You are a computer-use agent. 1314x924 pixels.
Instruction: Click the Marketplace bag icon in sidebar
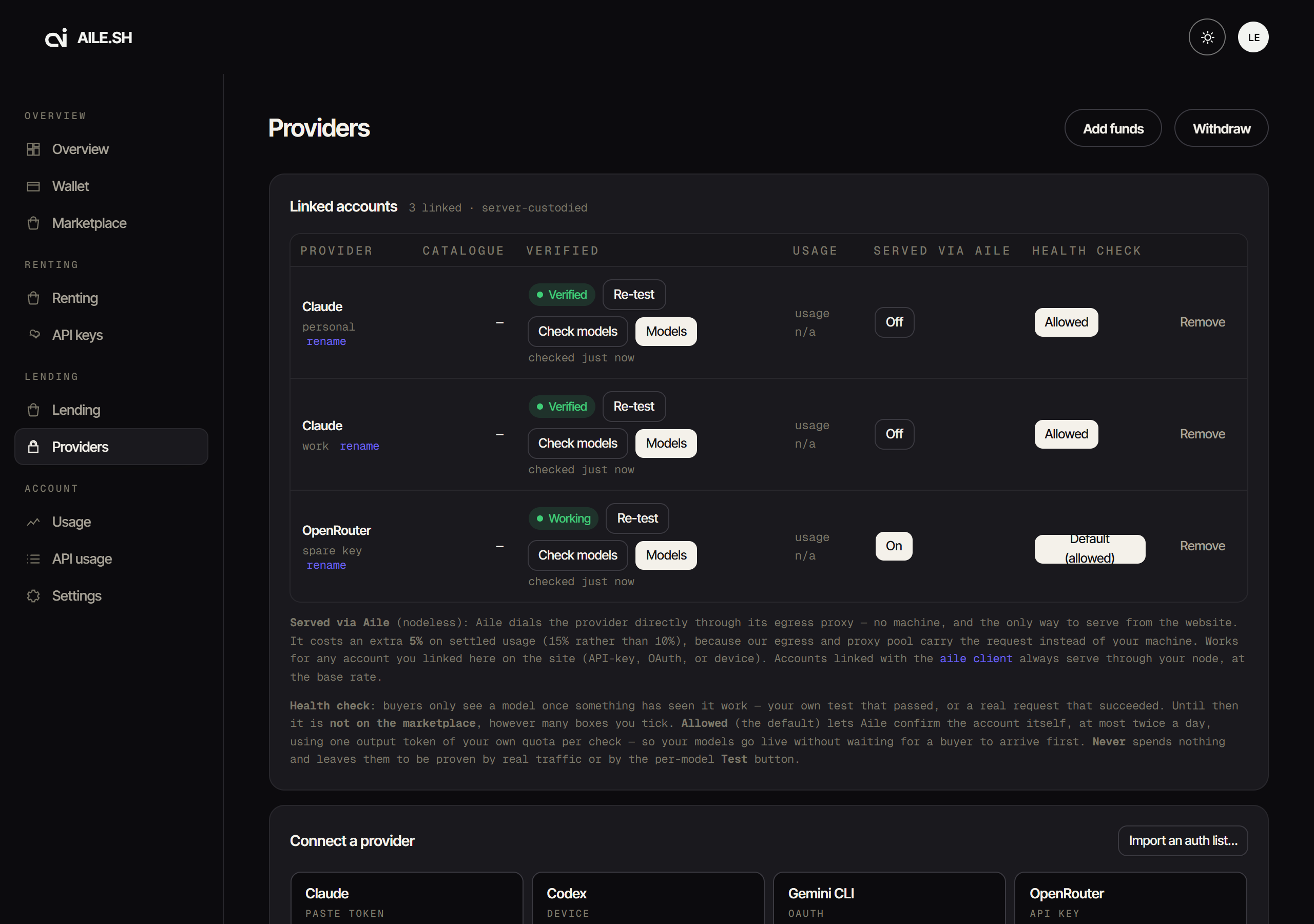33,223
